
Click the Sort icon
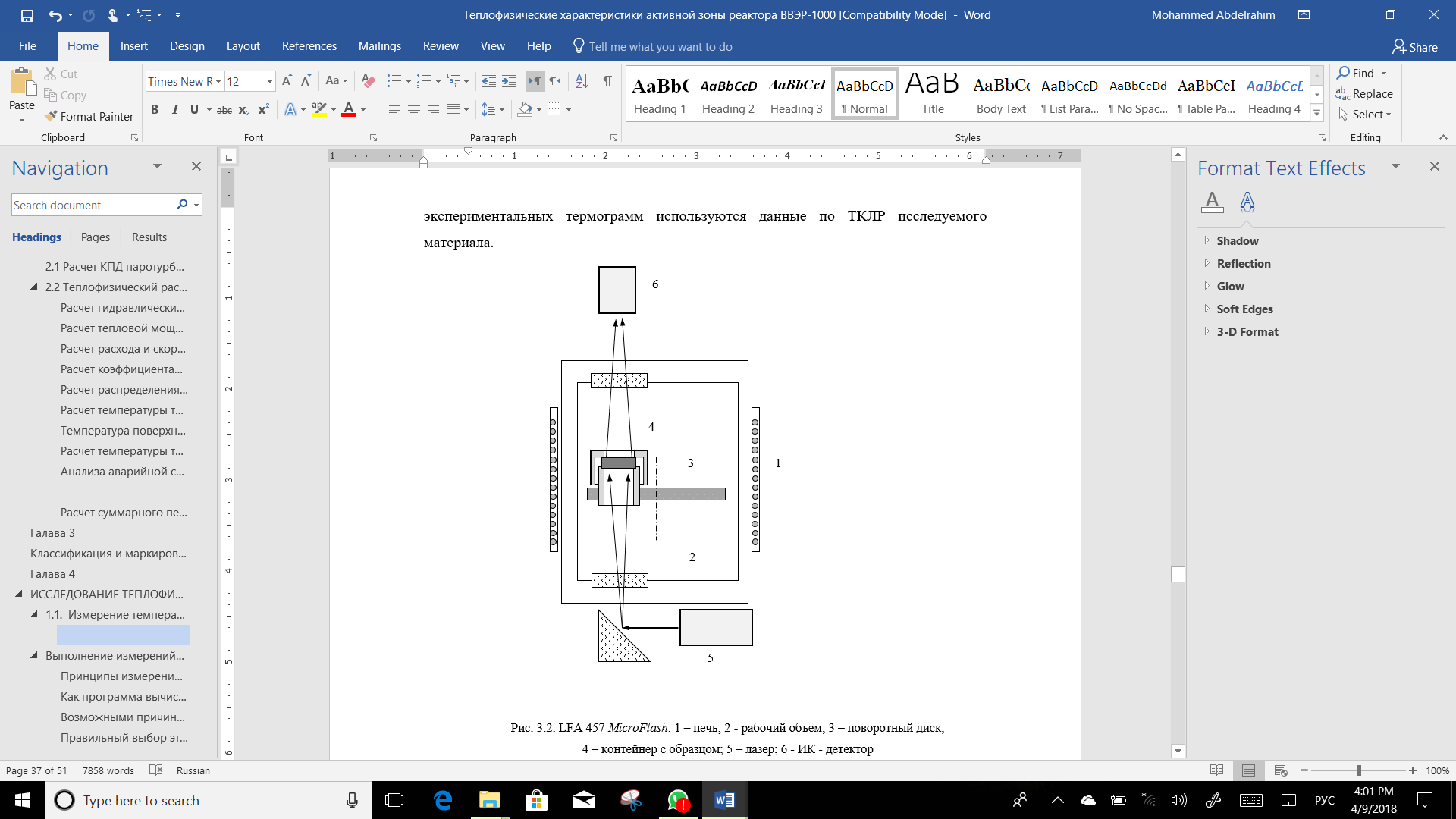pyautogui.click(x=582, y=81)
